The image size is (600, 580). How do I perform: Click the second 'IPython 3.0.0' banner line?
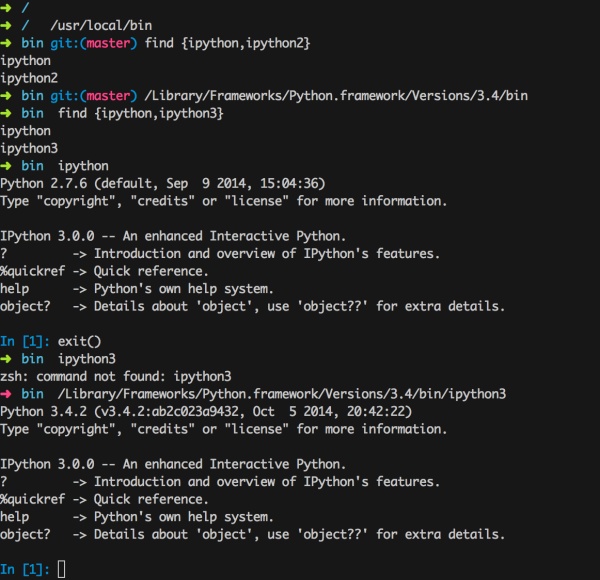[173, 464]
